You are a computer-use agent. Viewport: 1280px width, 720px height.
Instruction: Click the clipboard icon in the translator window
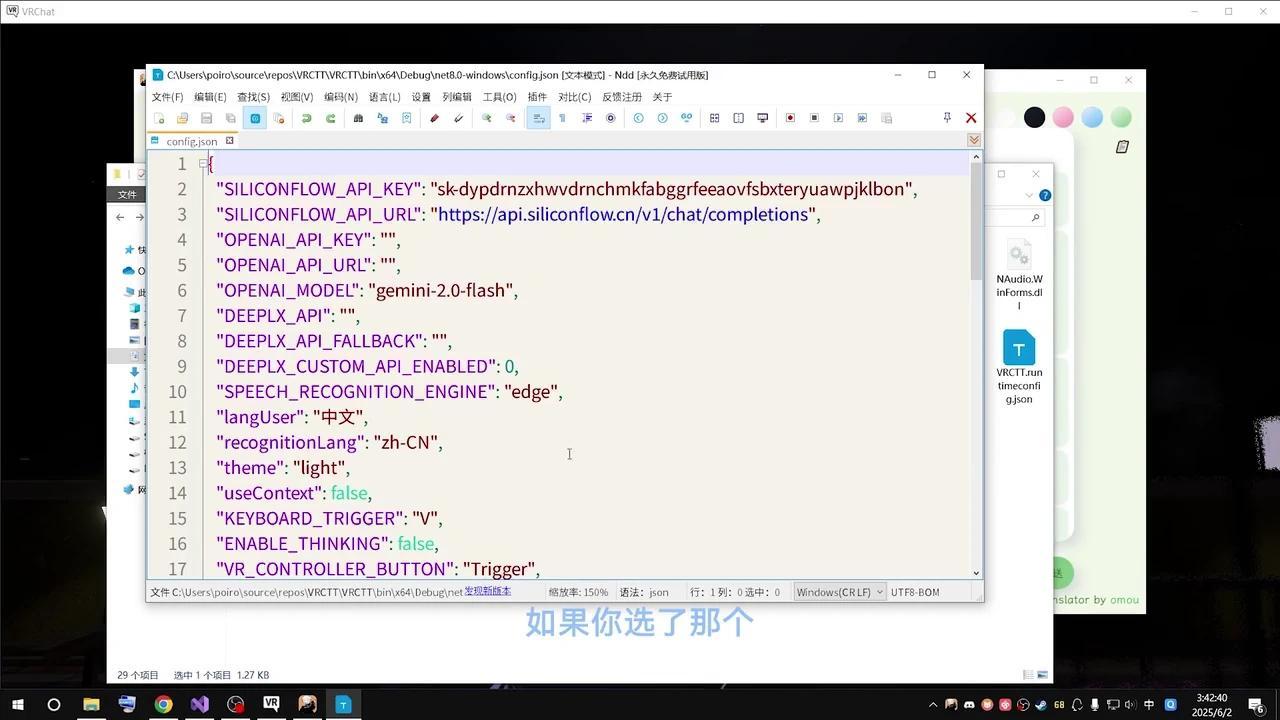pyautogui.click(x=1122, y=147)
